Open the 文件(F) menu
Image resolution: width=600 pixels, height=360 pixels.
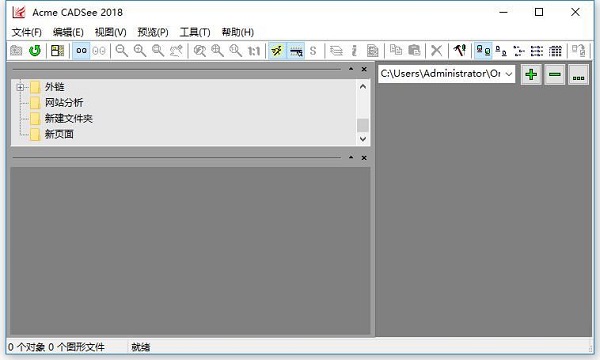point(26,32)
